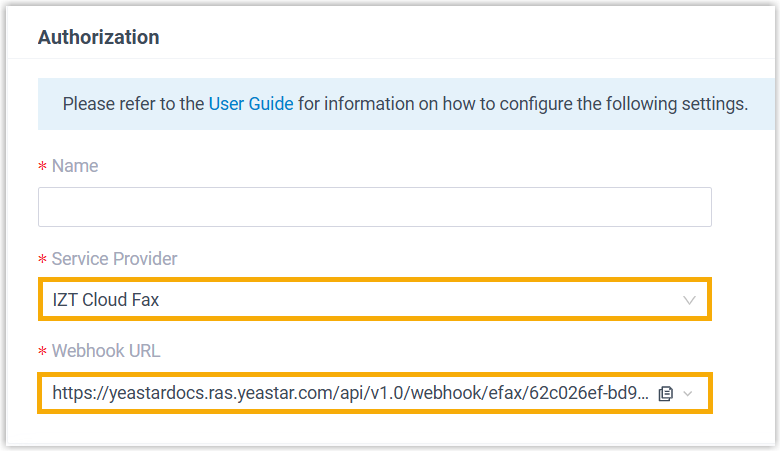The image size is (781, 452).
Task: Click the red asterisk beside Webhook URL
Action: (x=42, y=352)
